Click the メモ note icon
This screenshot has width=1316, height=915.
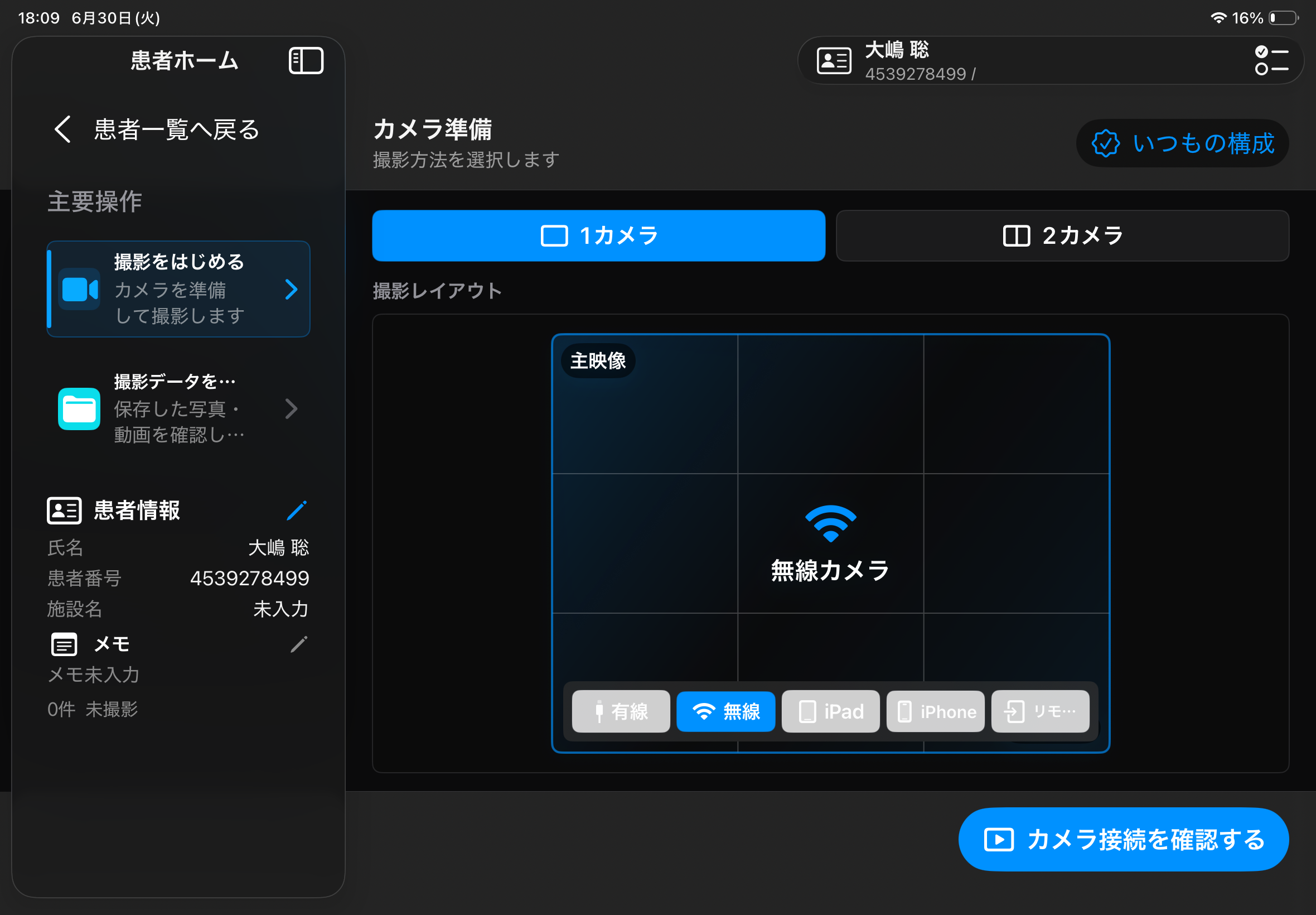[x=64, y=644]
